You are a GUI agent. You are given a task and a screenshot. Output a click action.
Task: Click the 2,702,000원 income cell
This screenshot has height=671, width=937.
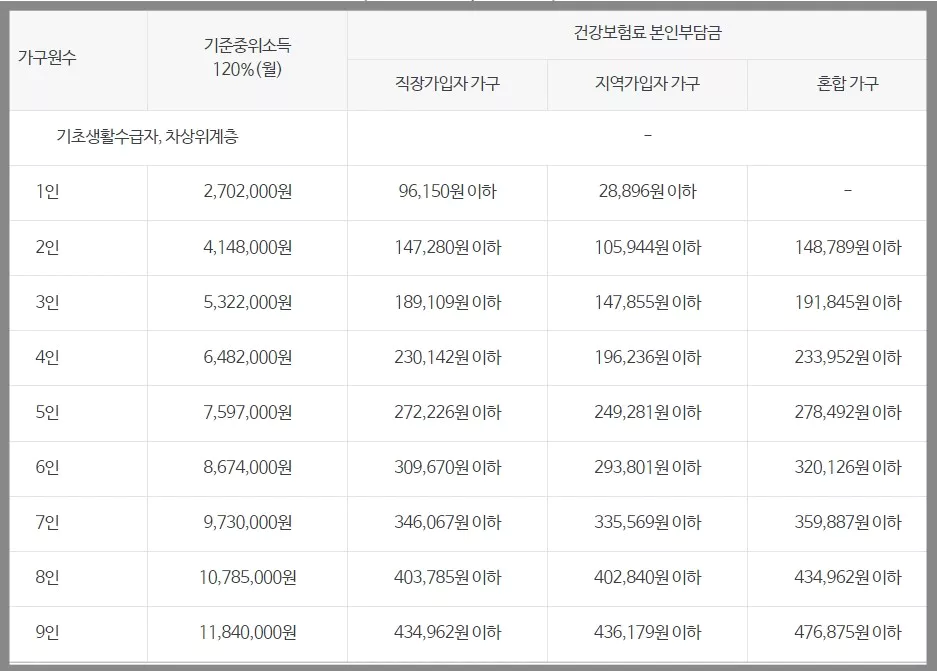245,191
